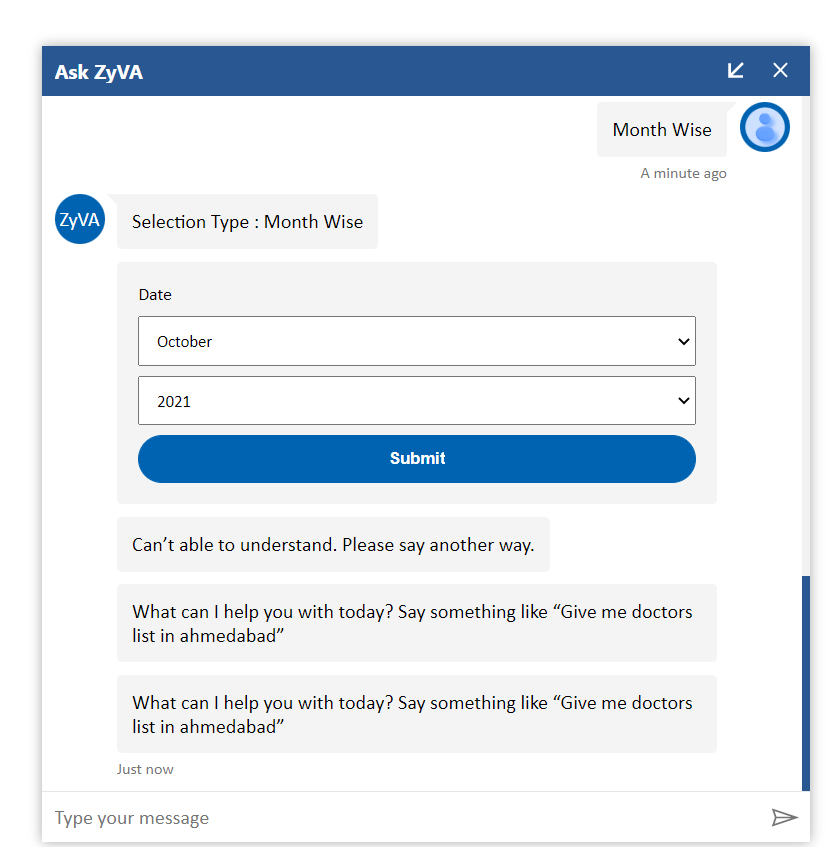Click the ZyVA bot avatar

(x=80, y=219)
